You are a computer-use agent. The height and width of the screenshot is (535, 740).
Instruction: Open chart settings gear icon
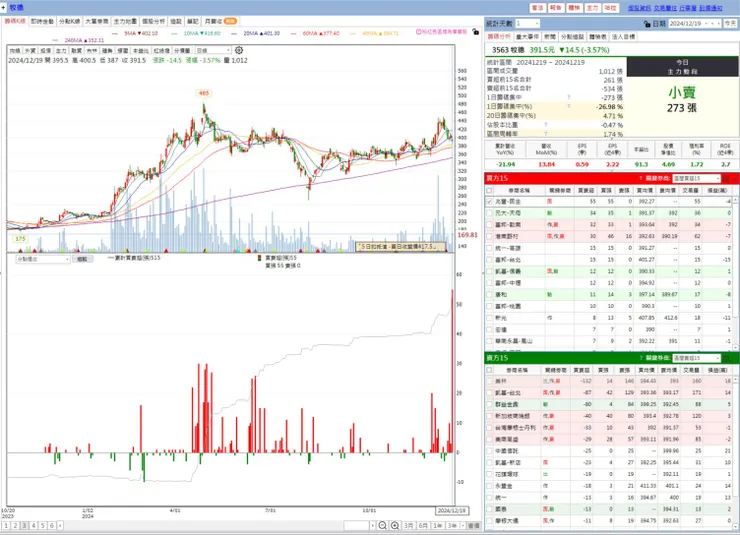239,50
